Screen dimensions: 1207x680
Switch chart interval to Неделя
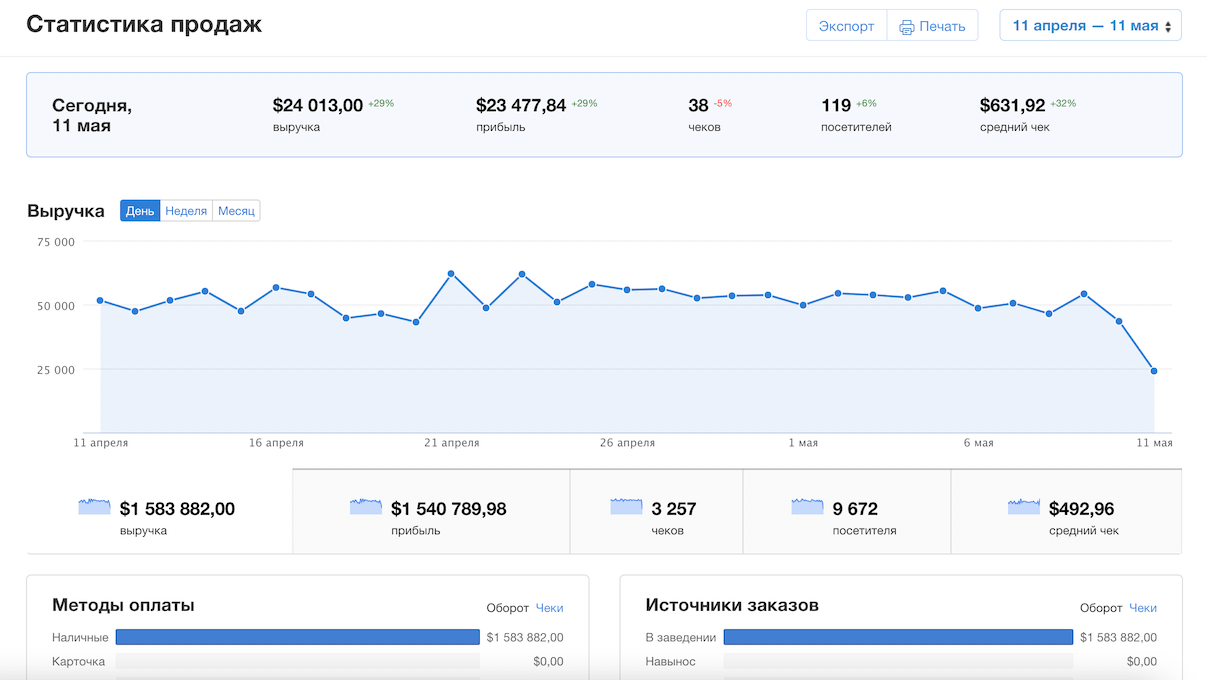coord(186,211)
